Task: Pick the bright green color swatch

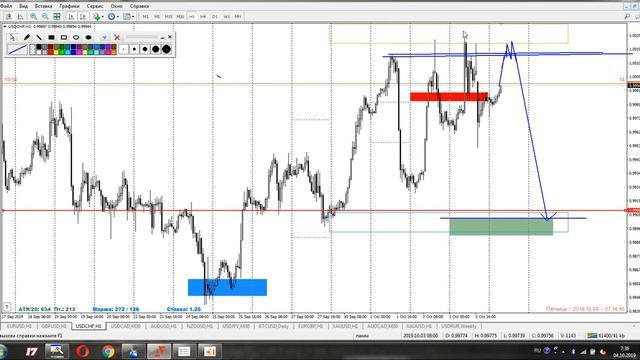Action: point(62,52)
